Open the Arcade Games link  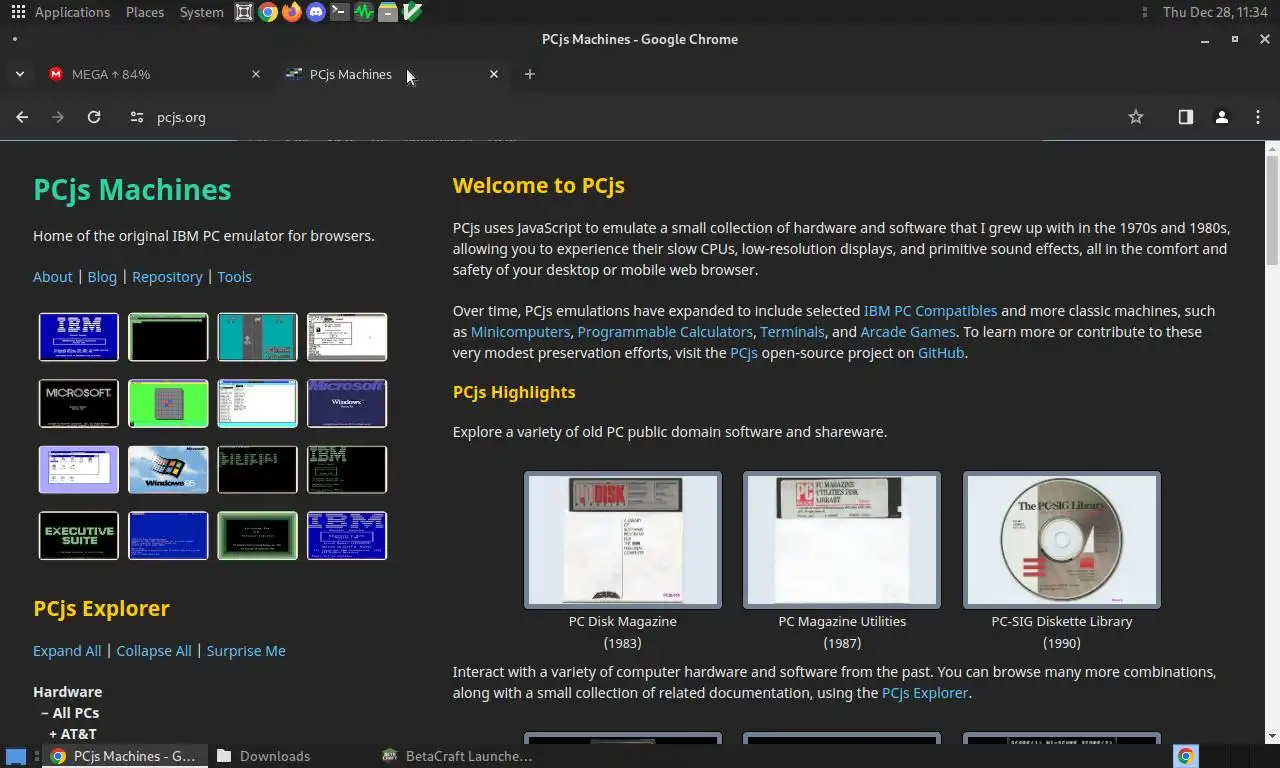(908, 332)
